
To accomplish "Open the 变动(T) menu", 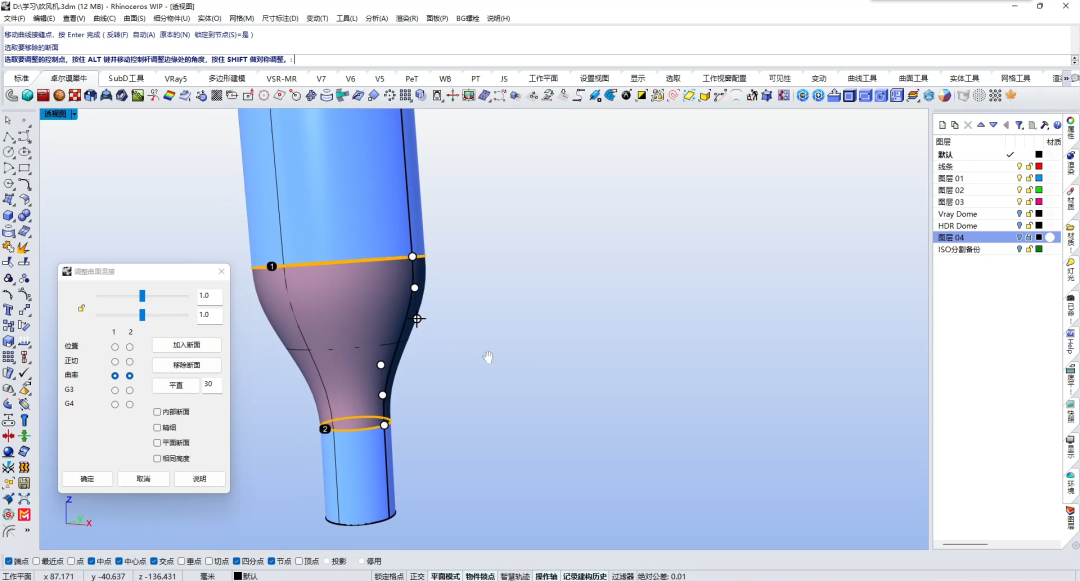I will click(317, 19).
